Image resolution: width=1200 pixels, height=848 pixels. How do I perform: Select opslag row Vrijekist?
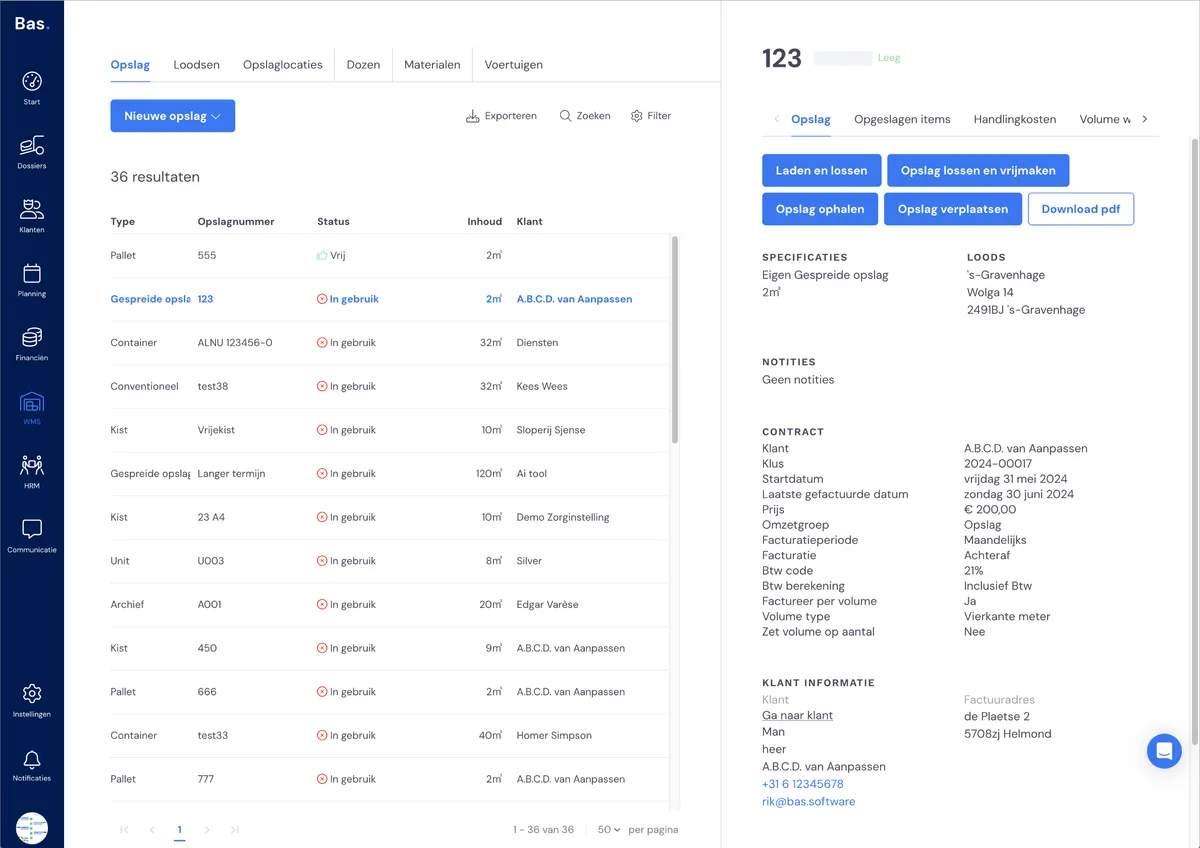point(390,430)
